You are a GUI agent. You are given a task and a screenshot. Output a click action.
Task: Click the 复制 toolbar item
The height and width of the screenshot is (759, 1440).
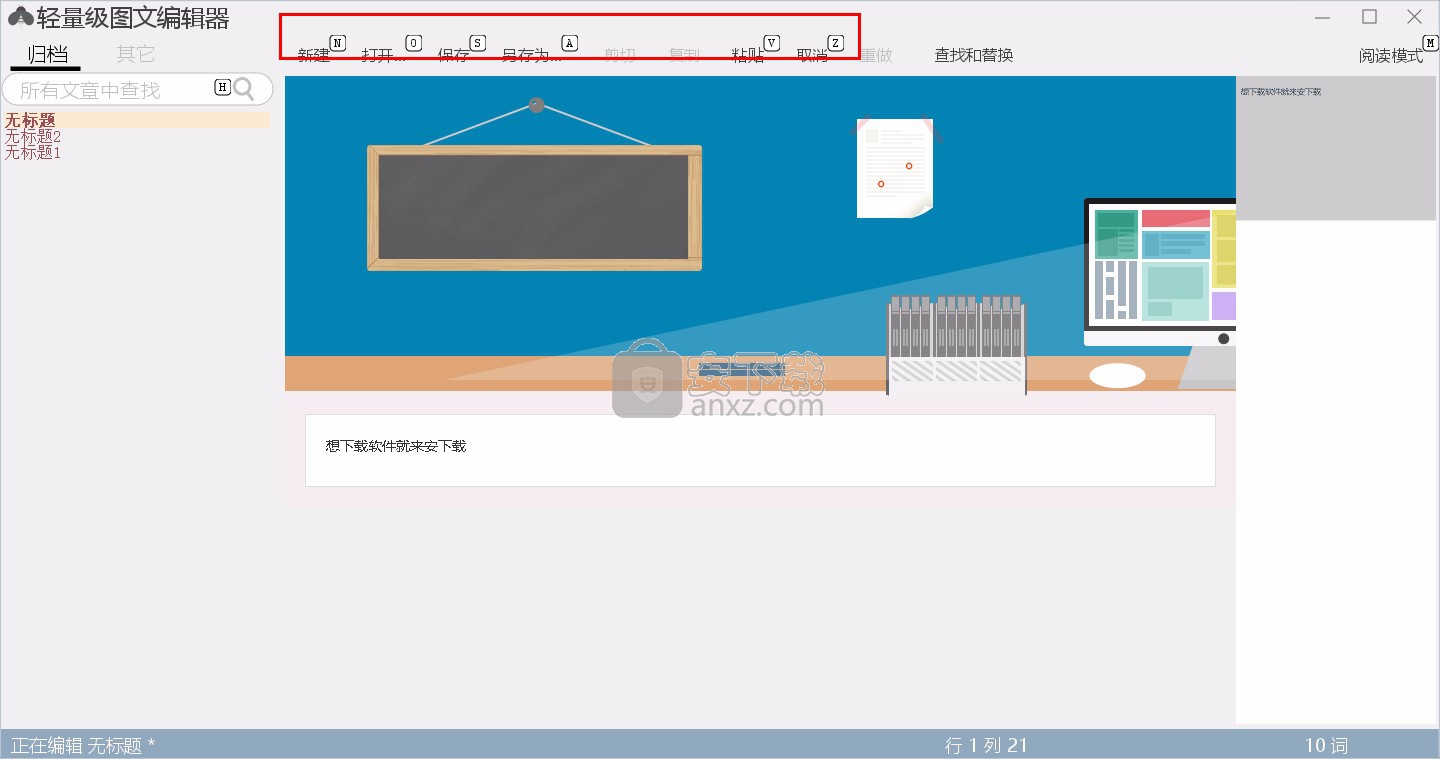684,55
